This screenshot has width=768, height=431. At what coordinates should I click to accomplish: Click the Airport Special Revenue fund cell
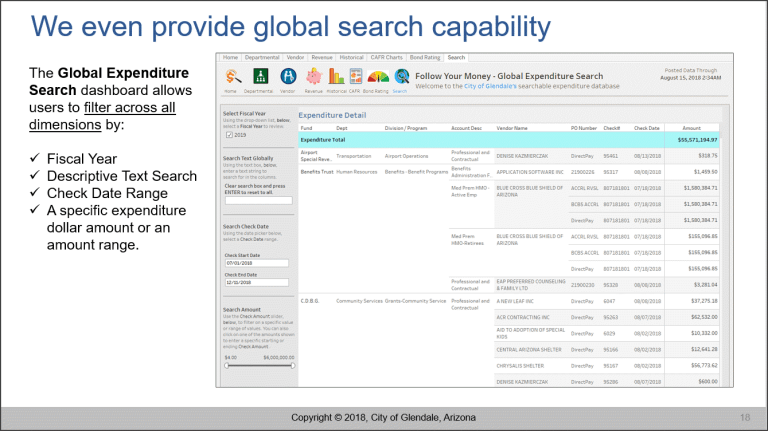click(x=316, y=156)
